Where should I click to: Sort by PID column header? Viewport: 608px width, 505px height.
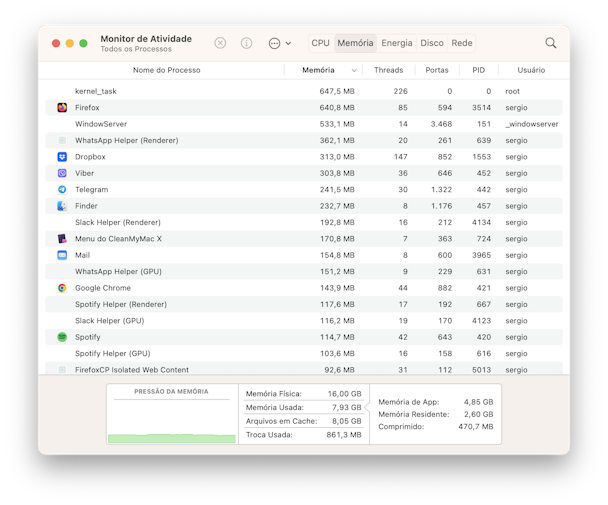coord(478,70)
